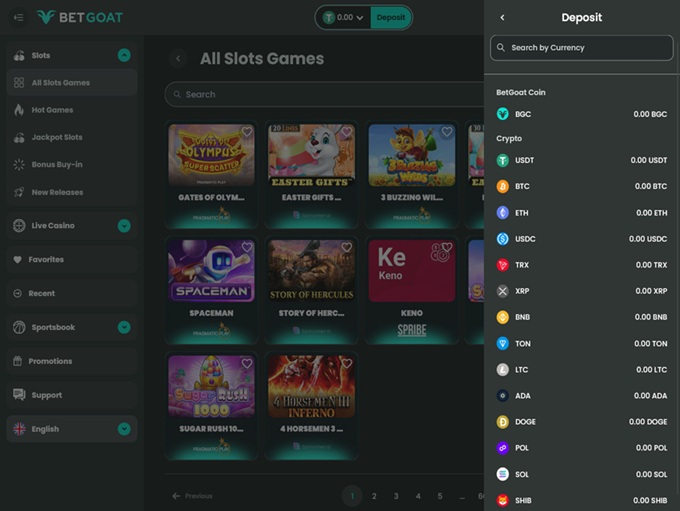Click the back arrow in Deposit panel
Image resolution: width=680 pixels, height=511 pixels.
coord(502,17)
